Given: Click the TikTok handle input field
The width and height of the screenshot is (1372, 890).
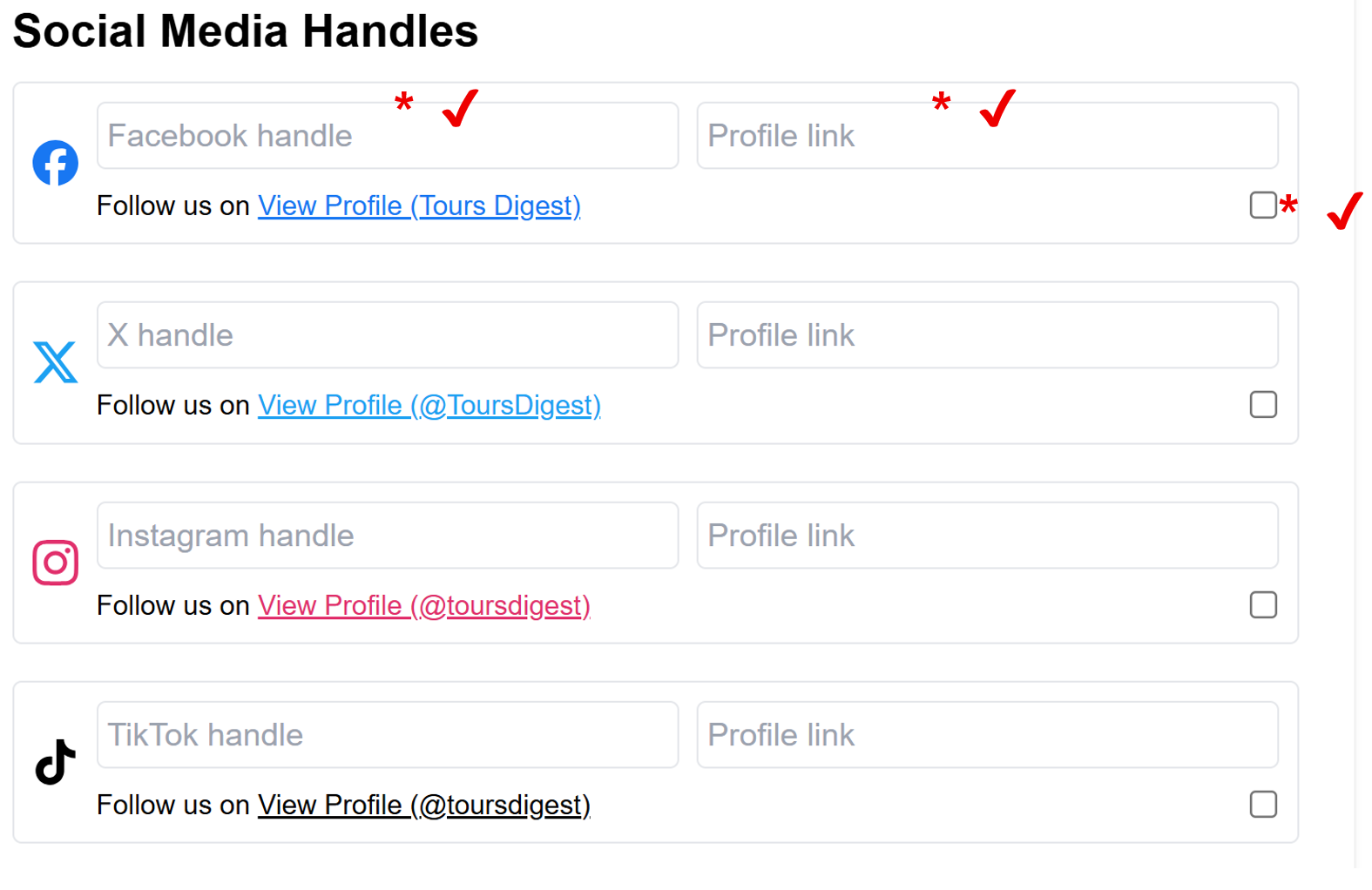Looking at the screenshot, I should tap(387, 735).
